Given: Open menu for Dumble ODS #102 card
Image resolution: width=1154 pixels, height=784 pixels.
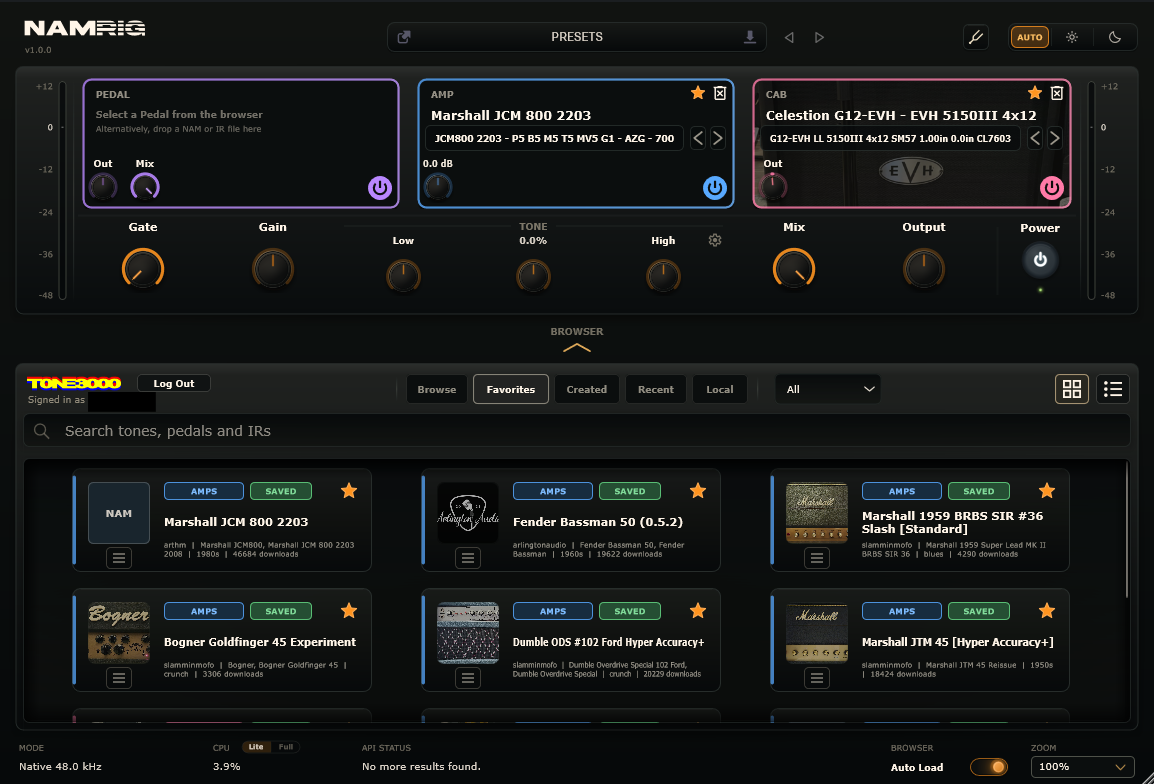Looking at the screenshot, I should click(x=467, y=678).
